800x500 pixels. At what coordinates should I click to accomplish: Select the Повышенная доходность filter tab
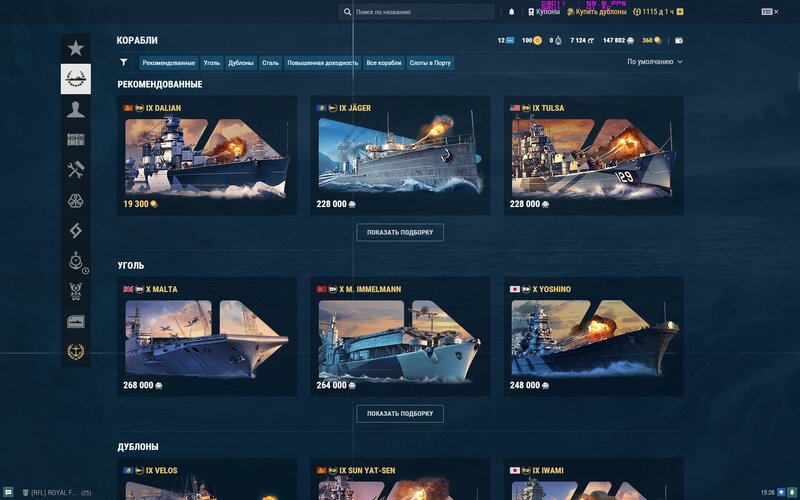(322, 63)
